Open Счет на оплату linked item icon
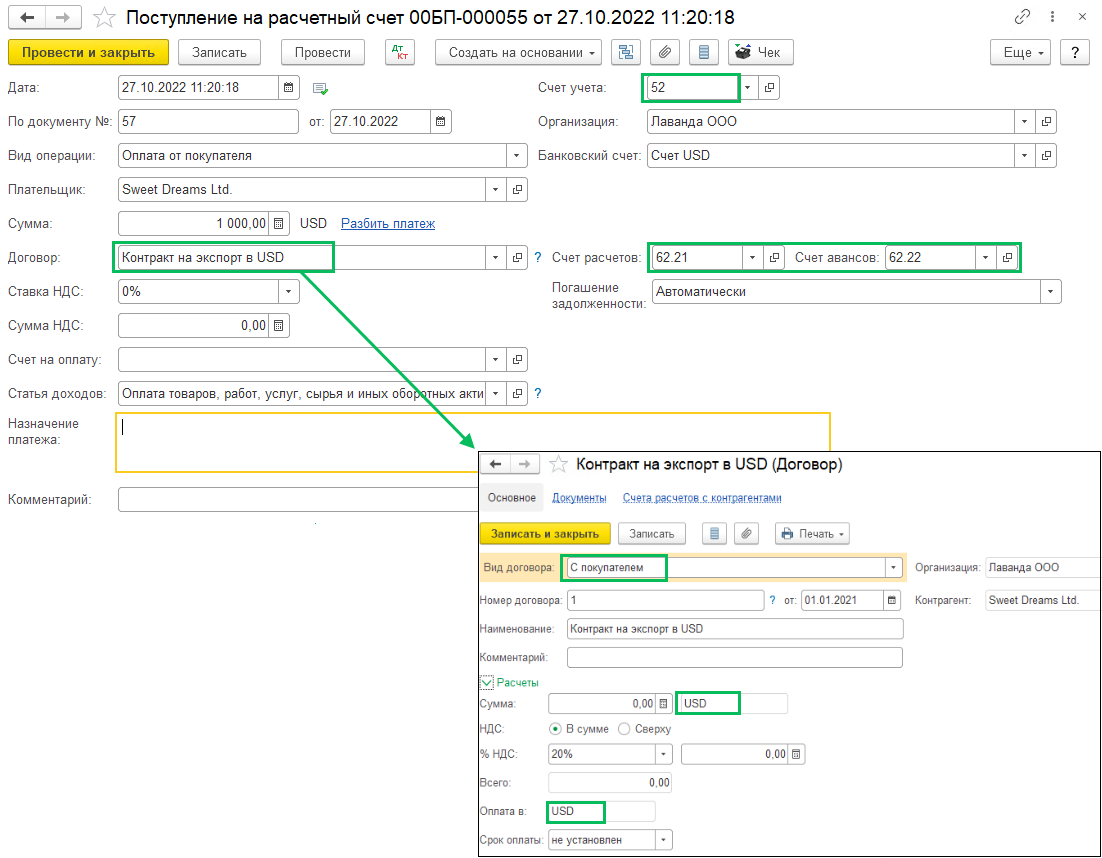This screenshot has width=1102, height=858. [517, 359]
